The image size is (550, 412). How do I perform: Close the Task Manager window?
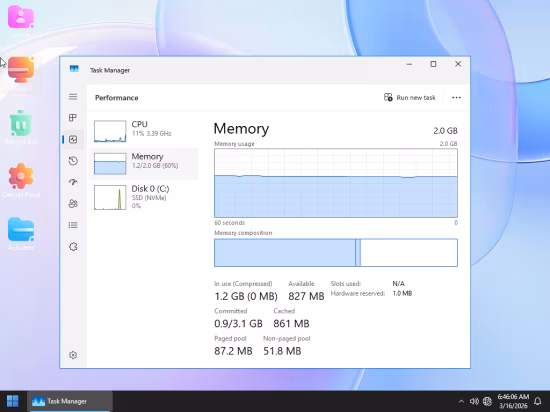point(458,64)
